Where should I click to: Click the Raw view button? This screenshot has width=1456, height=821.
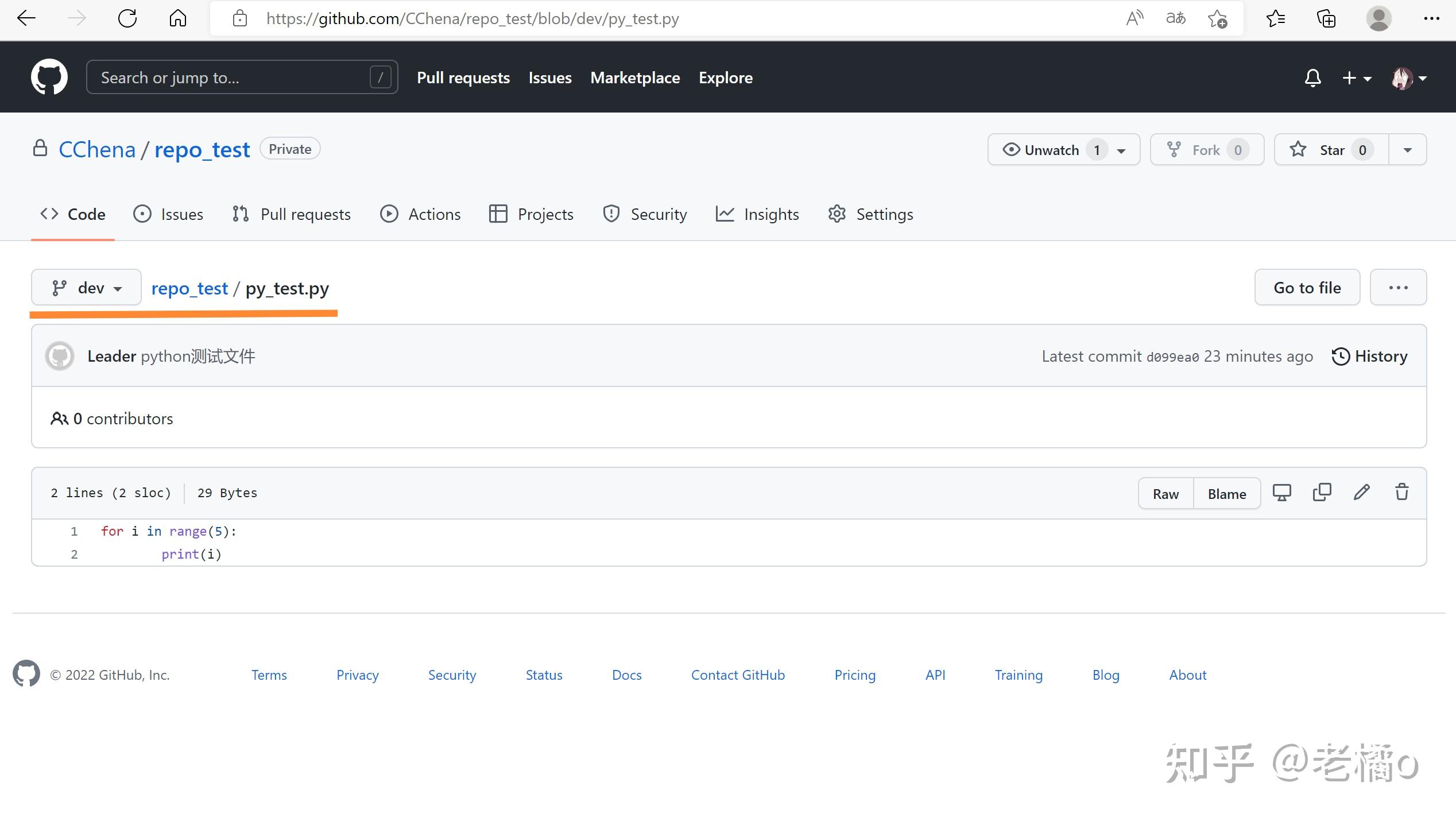click(x=1167, y=493)
